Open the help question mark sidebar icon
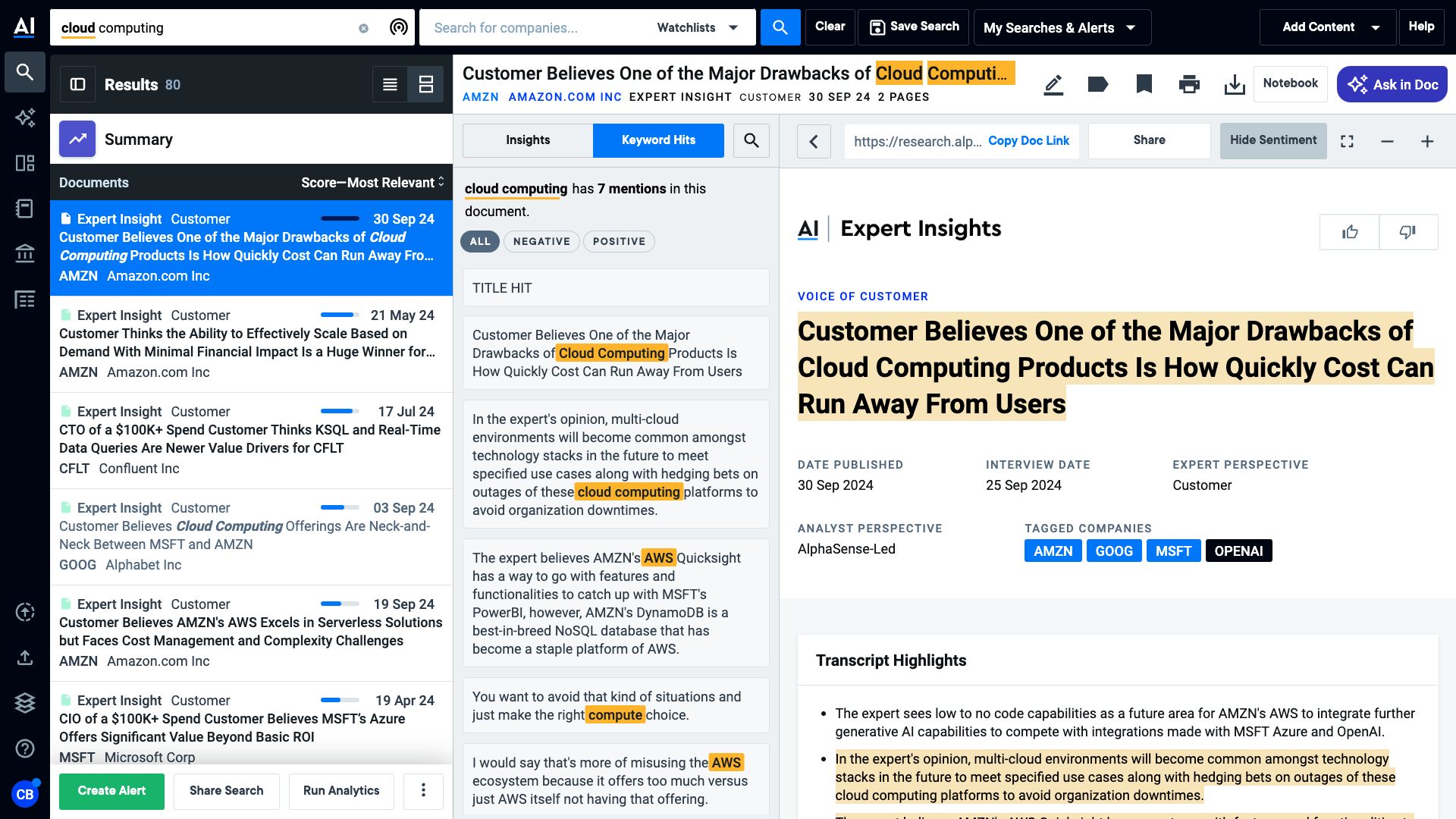Viewport: 1456px width, 819px height. pos(25,748)
